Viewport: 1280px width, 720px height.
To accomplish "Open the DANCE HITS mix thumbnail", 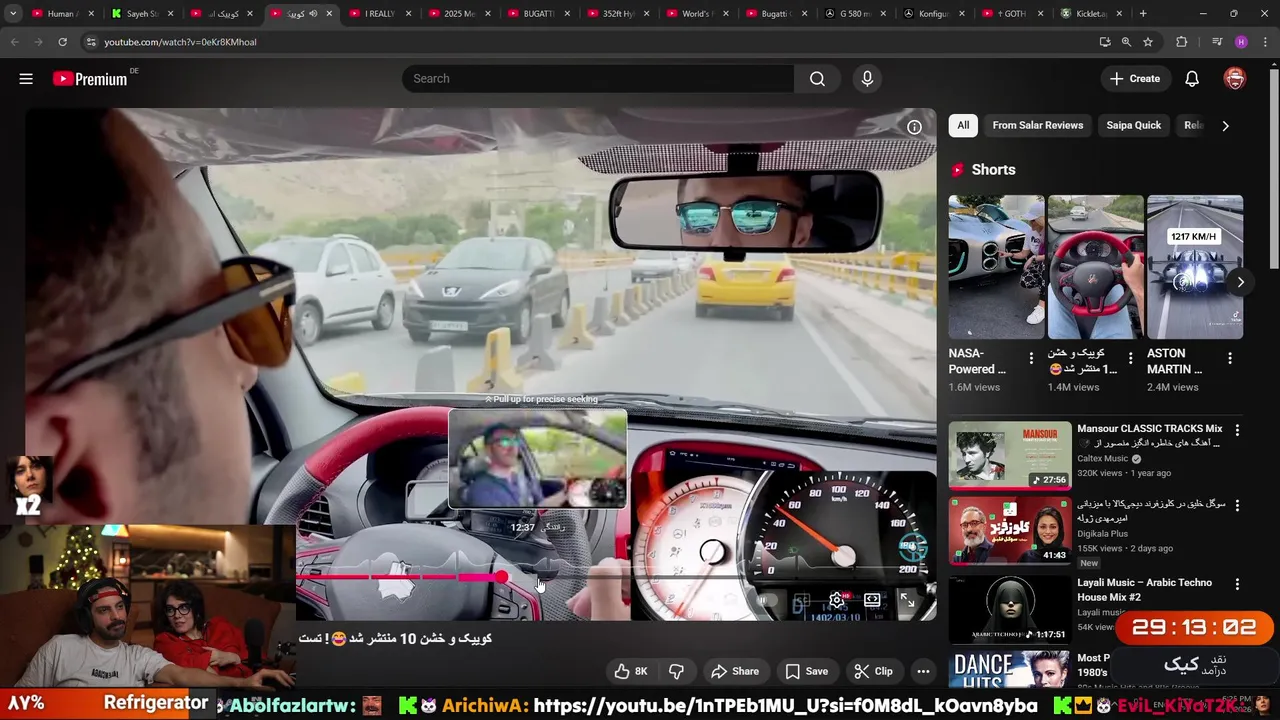I will [1009, 669].
